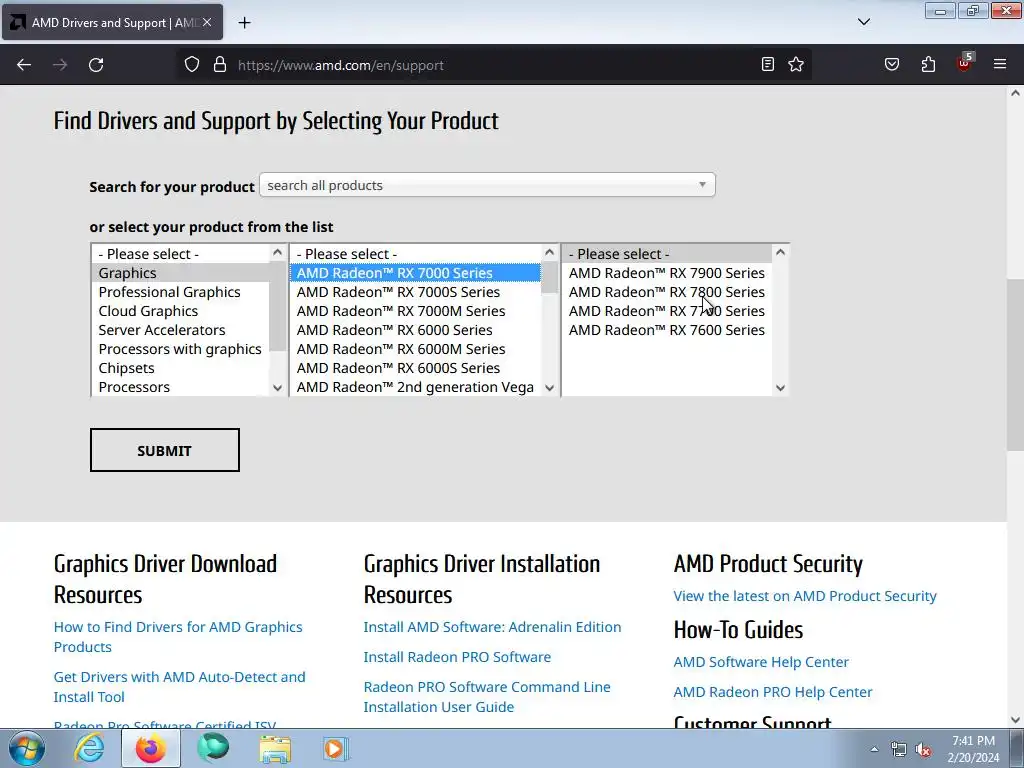Image resolution: width=1024 pixels, height=768 pixels.
Task: Click model list scroll-down arrow
Action: (x=780, y=388)
